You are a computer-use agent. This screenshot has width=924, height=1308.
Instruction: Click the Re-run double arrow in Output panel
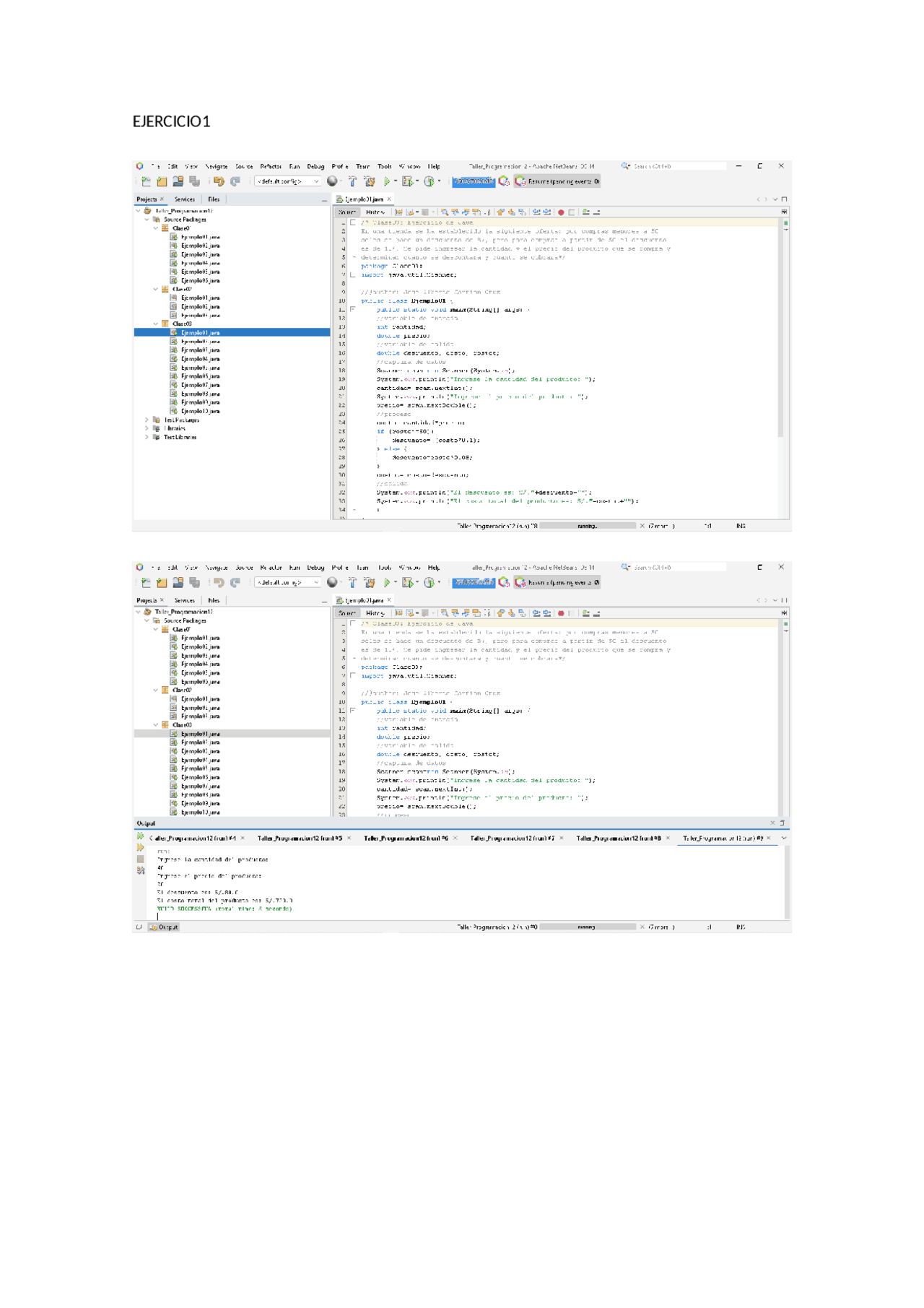tap(140, 836)
